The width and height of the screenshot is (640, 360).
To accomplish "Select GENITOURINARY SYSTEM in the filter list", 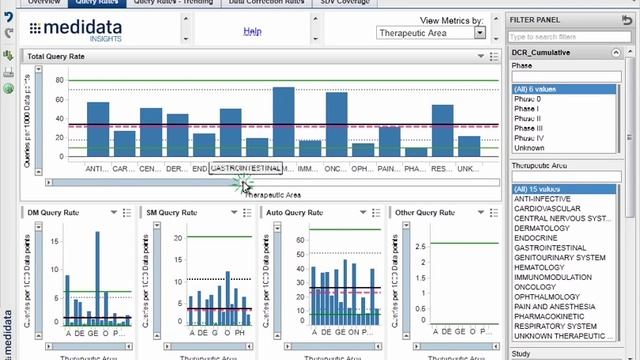I will [564, 258].
